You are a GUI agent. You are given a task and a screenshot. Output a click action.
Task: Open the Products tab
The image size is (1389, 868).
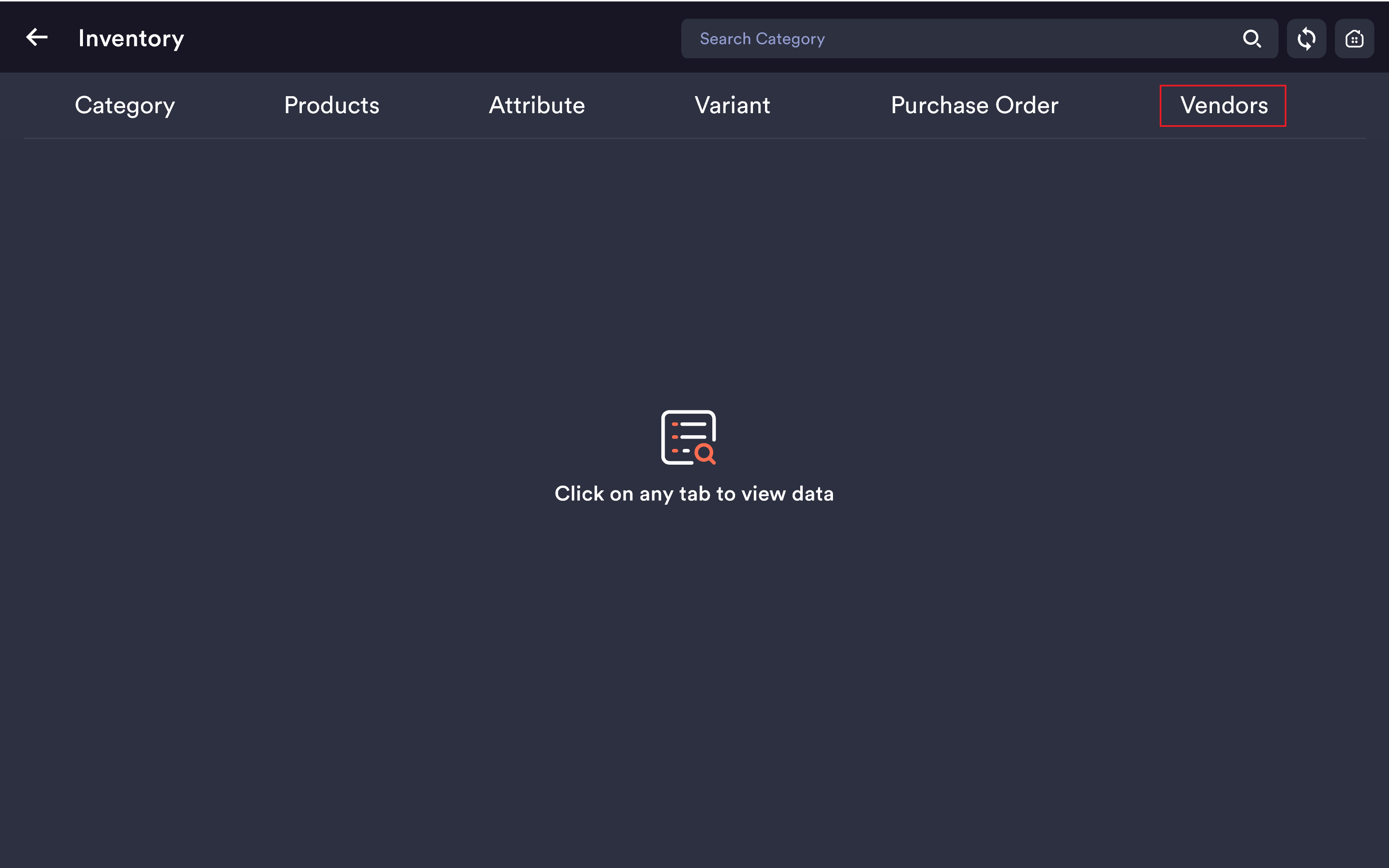(332, 106)
